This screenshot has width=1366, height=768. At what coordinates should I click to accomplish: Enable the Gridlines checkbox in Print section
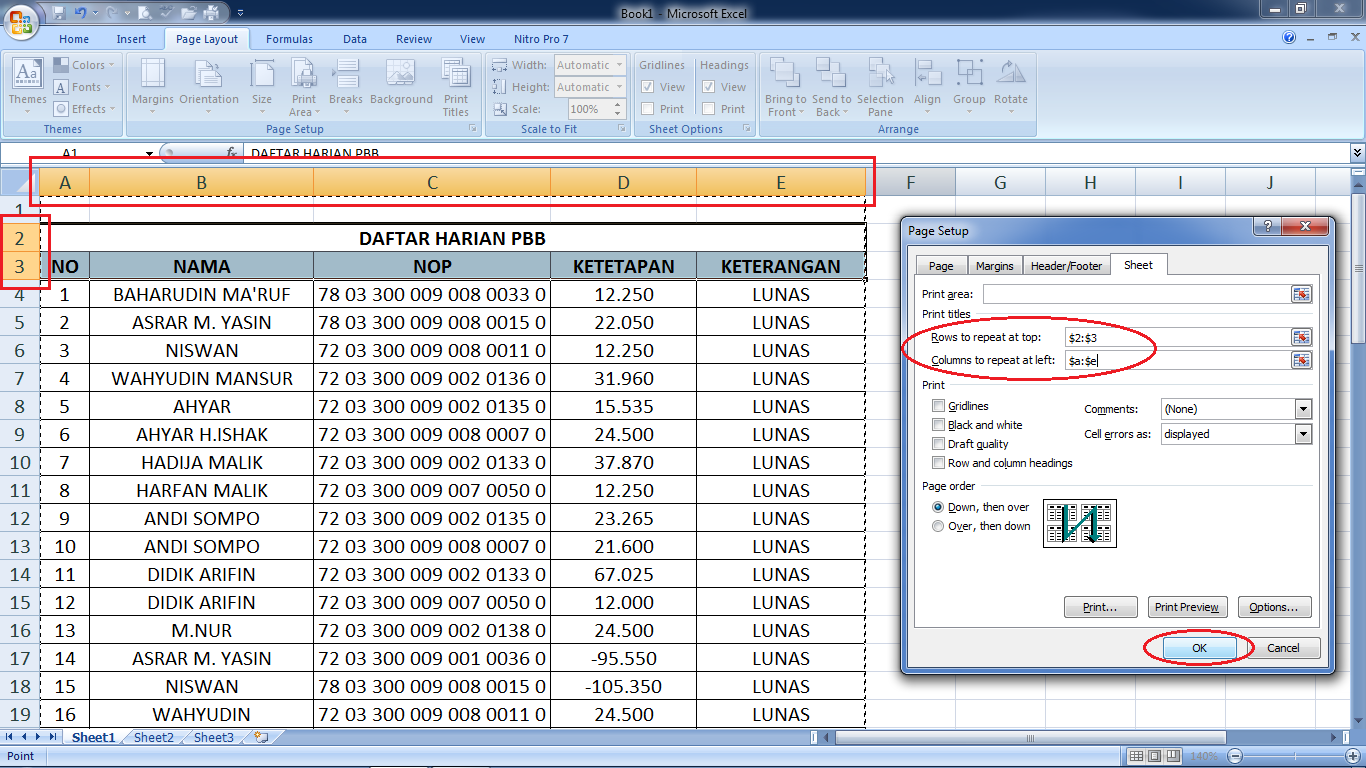pyautogui.click(x=938, y=405)
